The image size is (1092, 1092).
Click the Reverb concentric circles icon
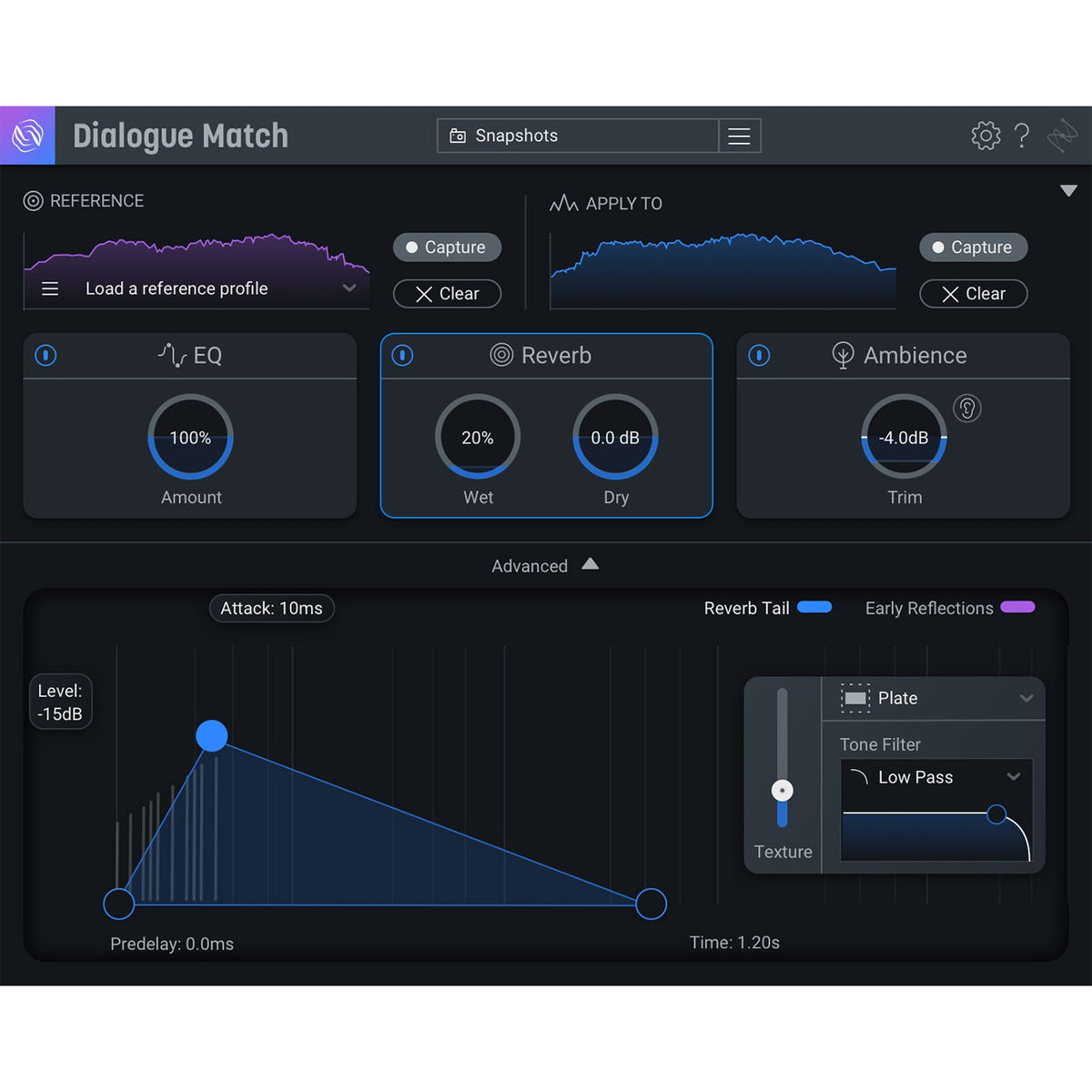click(501, 355)
